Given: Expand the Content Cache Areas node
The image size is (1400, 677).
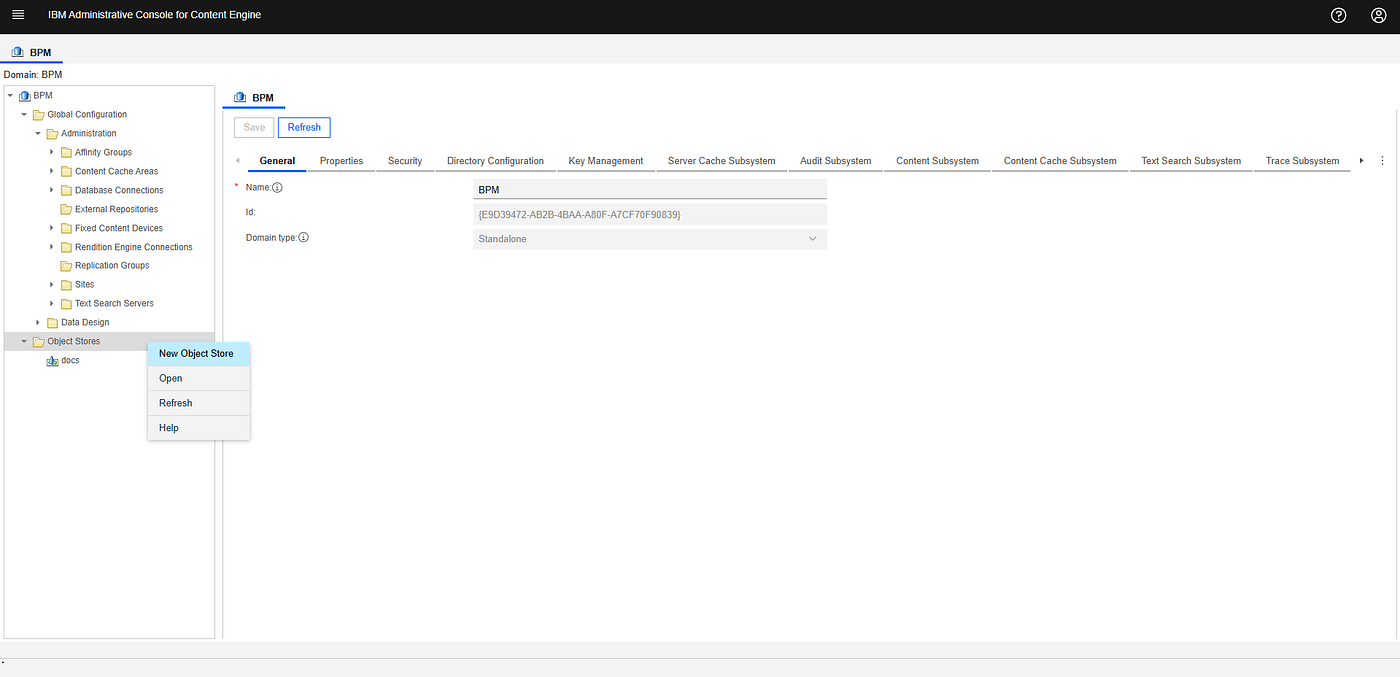Looking at the screenshot, I should pos(52,172).
